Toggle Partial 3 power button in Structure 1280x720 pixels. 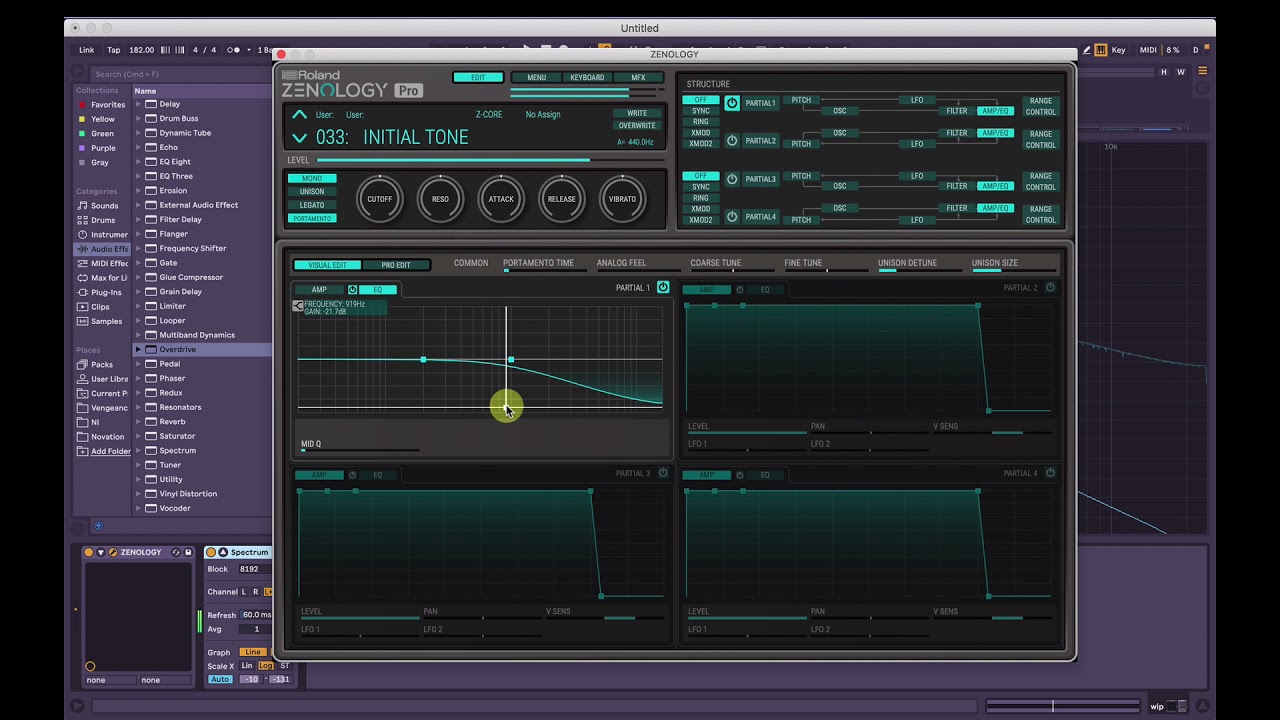point(732,179)
